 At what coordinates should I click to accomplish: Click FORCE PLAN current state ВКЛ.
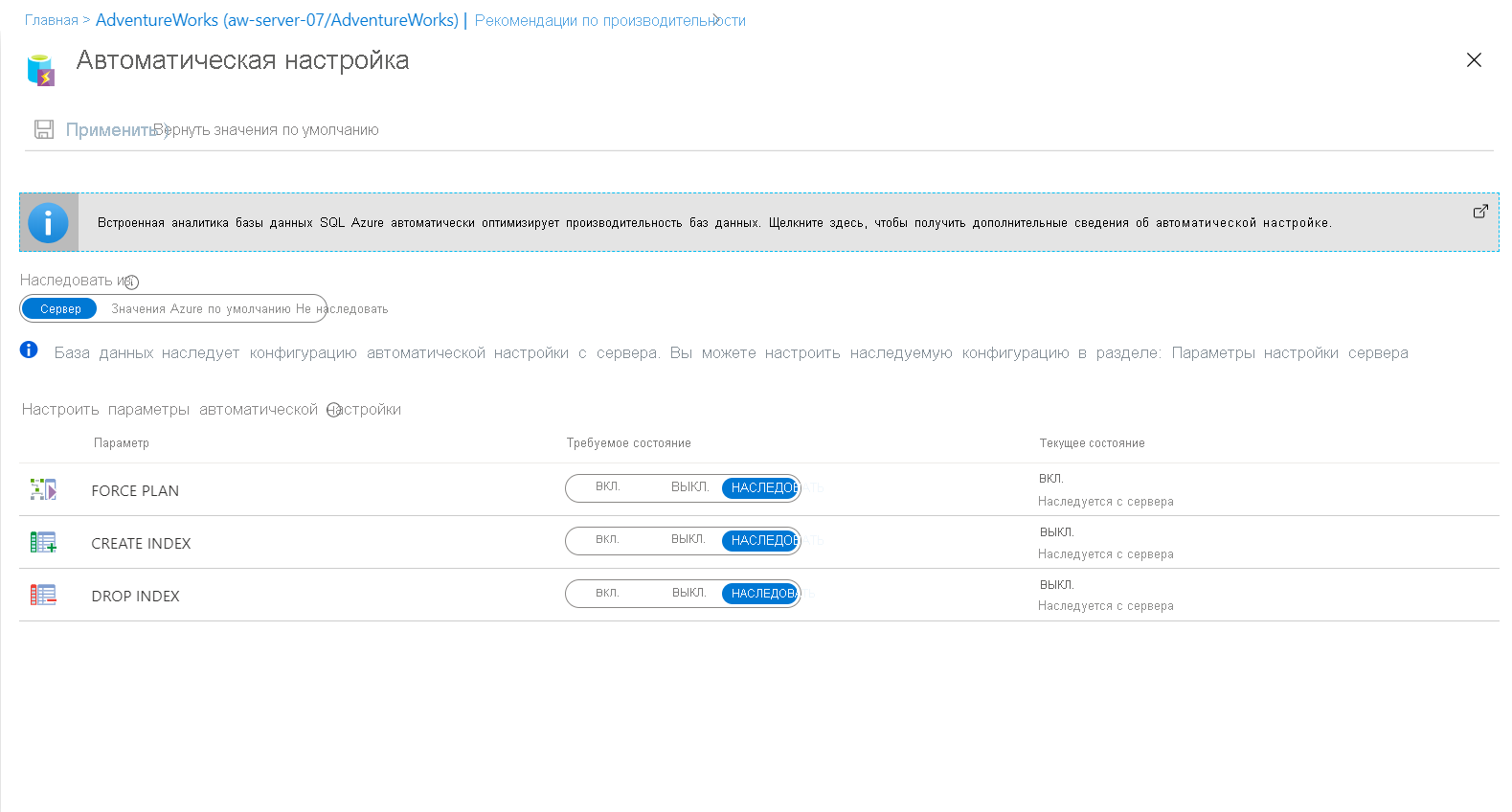coord(1051,479)
